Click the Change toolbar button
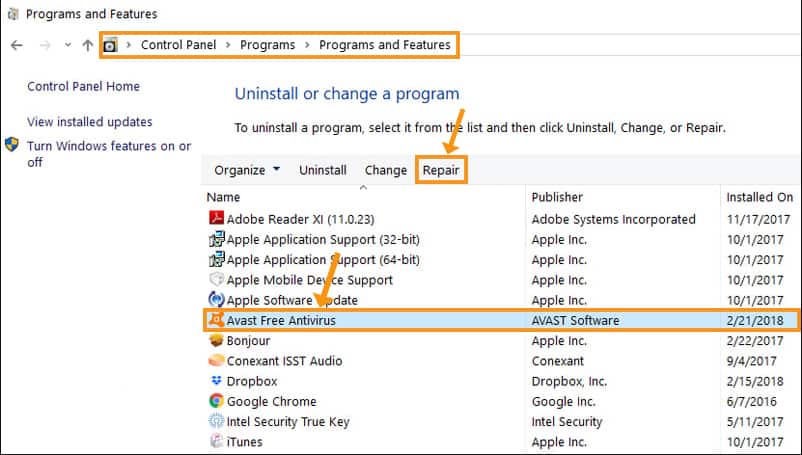Image resolution: width=802 pixels, height=455 pixels. pos(386,170)
